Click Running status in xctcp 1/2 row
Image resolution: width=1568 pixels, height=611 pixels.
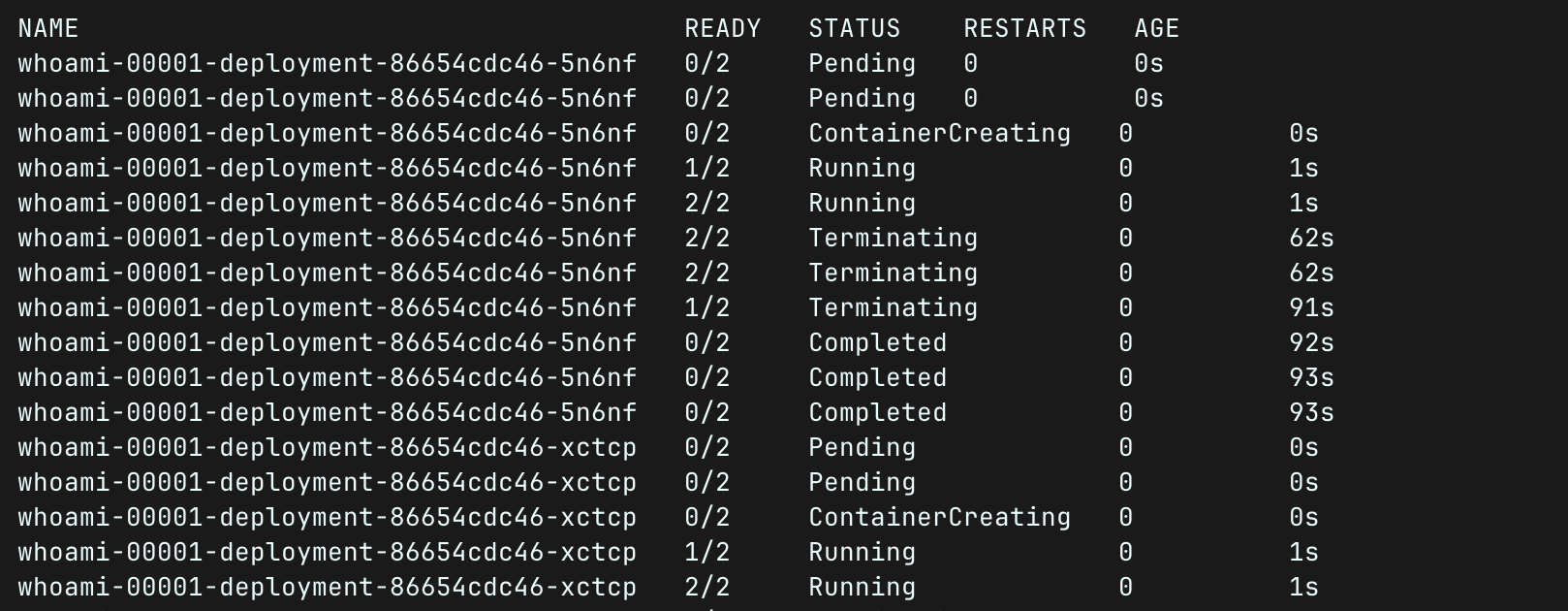click(x=862, y=553)
